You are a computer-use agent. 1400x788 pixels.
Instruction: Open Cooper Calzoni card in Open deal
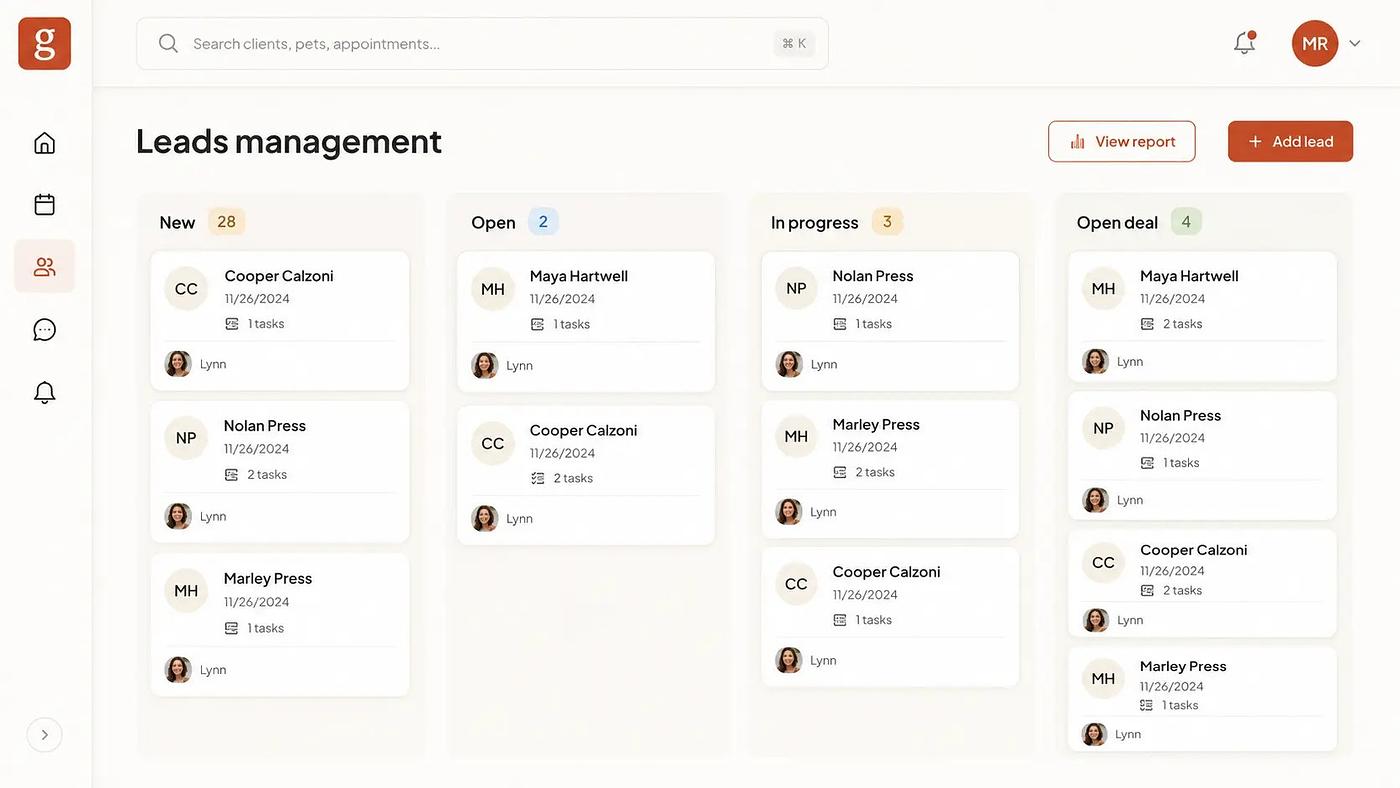pos(1202,583)
